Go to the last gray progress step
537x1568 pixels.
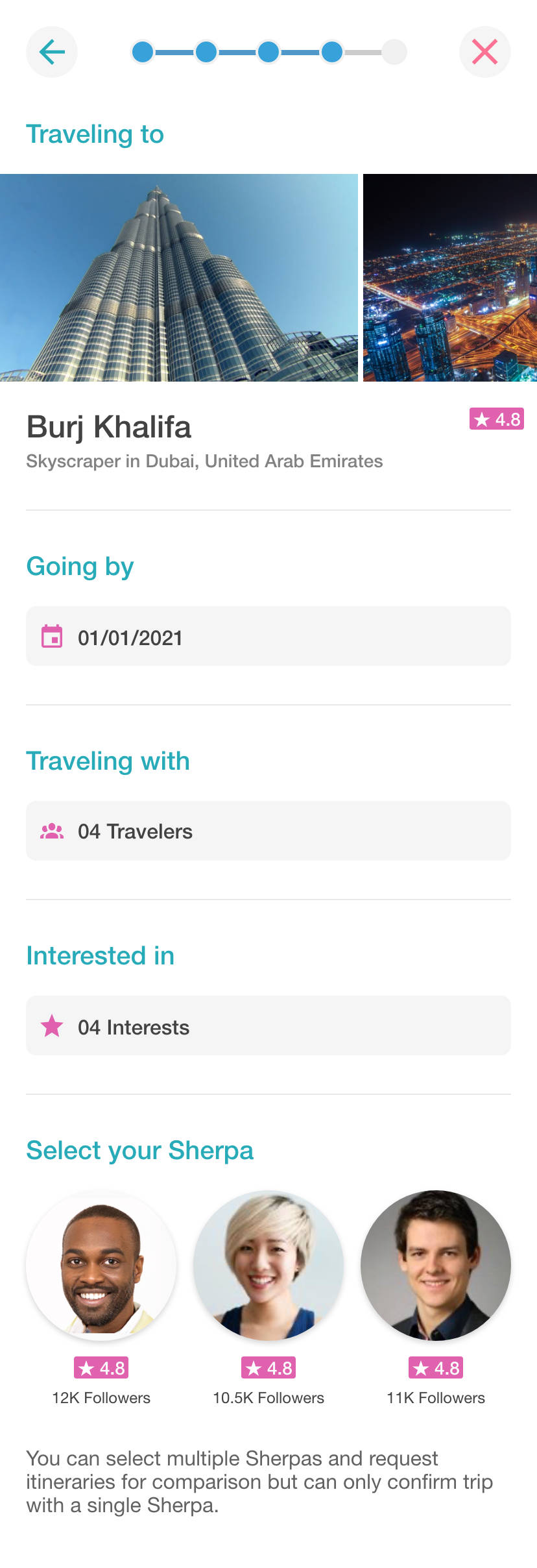click(394, 52)
